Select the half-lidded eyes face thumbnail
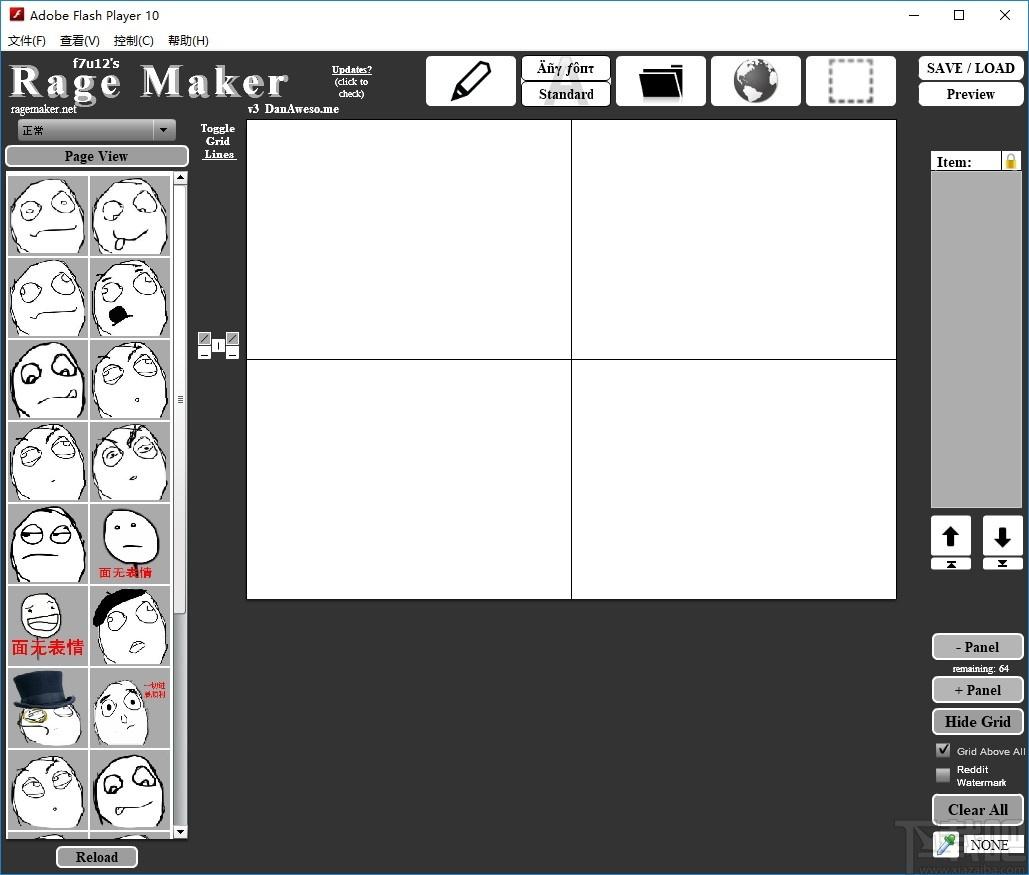Viewport: 1029px width, 875px height. click(x=48, y=544)
